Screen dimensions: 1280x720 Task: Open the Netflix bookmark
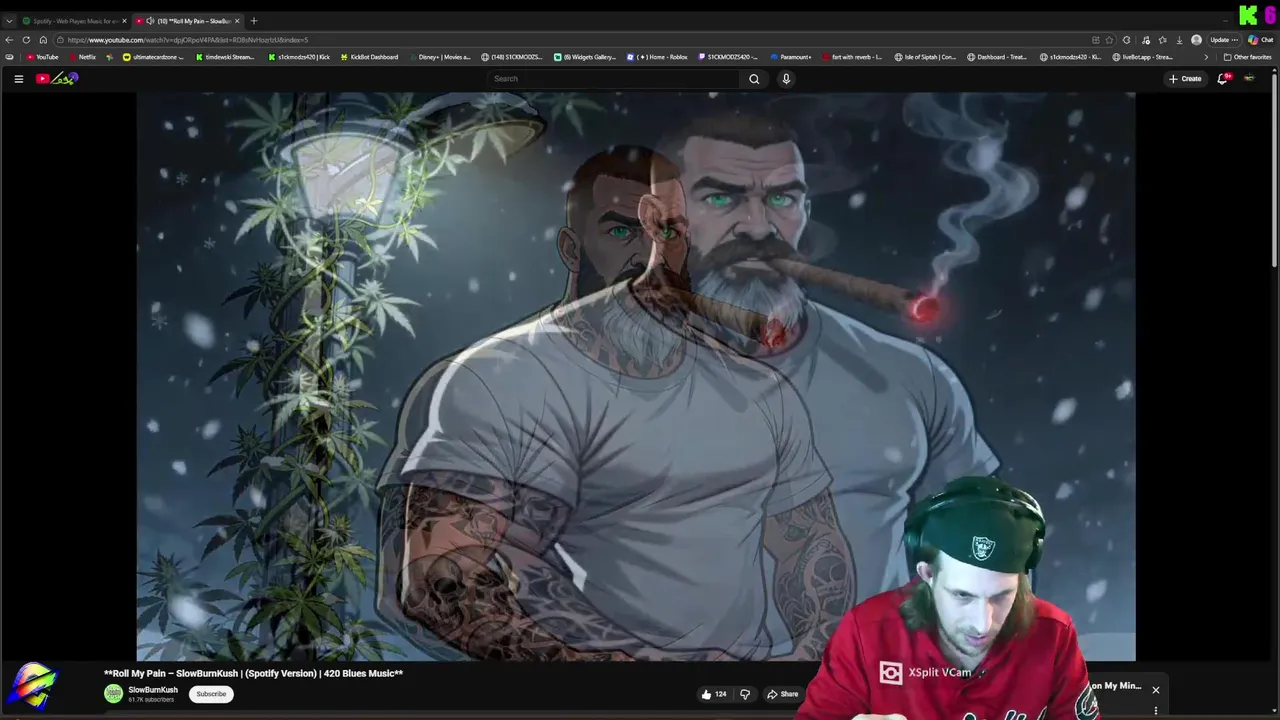[81, 57]
